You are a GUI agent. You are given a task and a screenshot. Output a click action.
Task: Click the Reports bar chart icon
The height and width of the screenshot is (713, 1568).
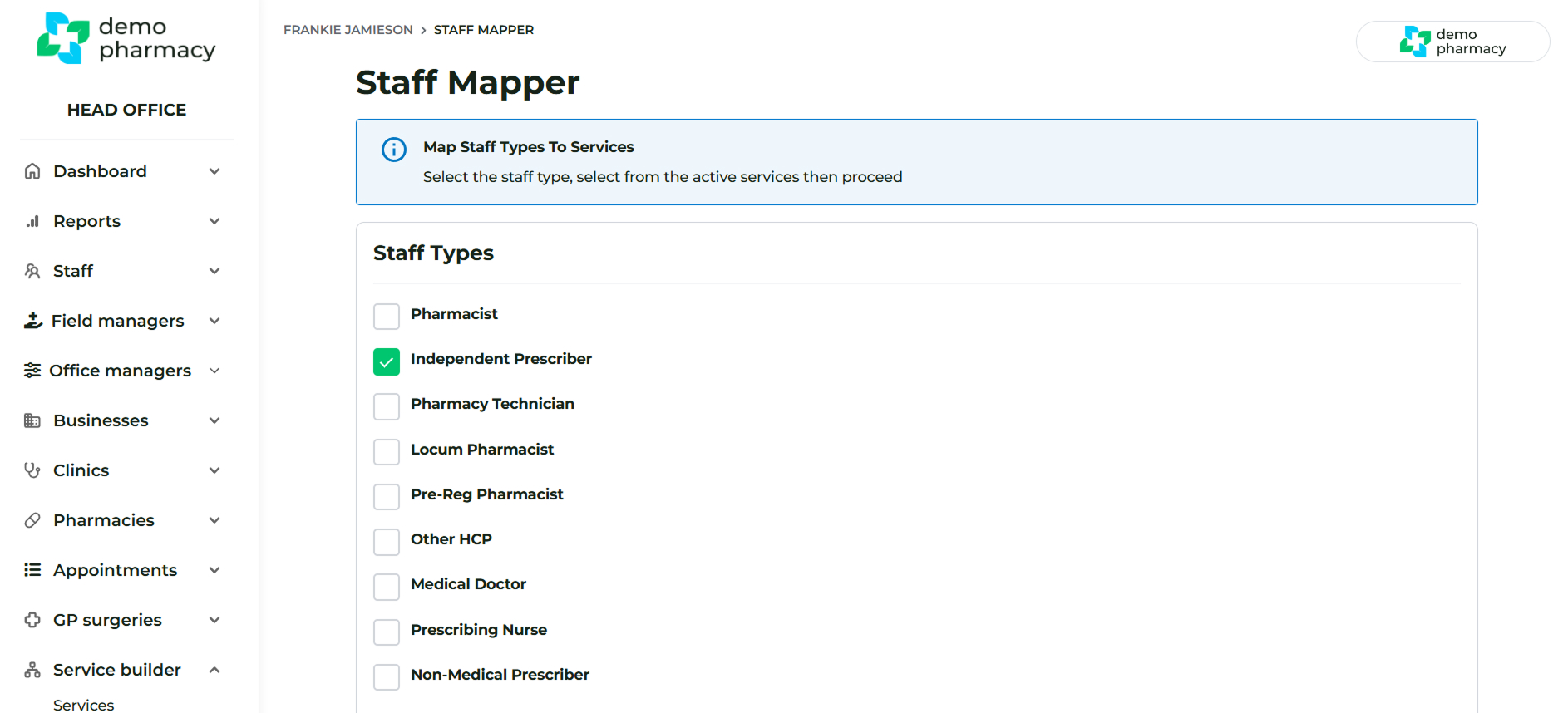coord(32,221)
